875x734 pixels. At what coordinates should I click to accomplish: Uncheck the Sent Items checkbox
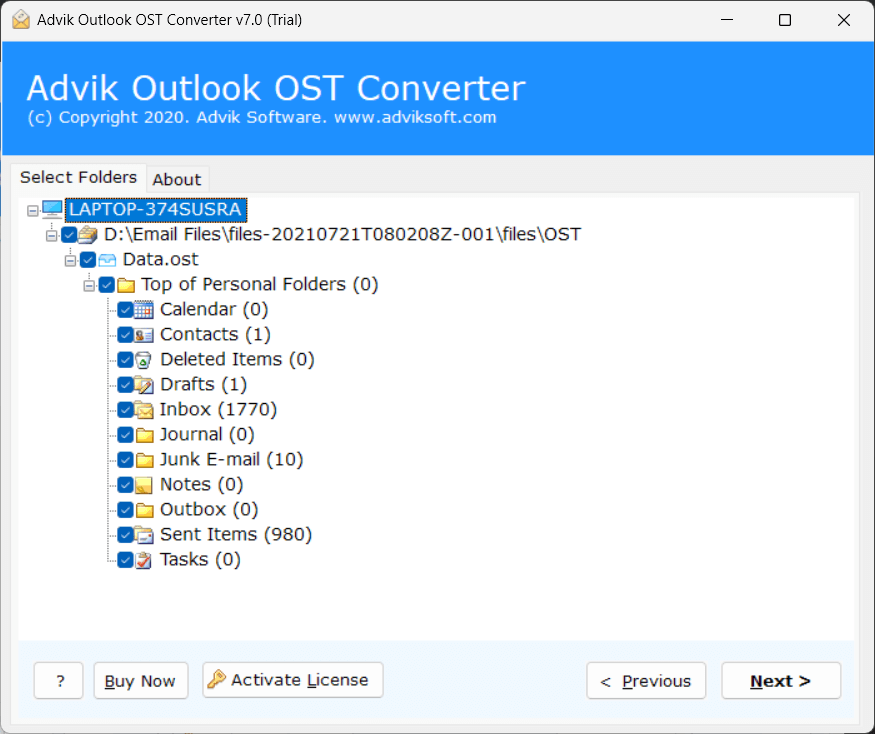[125, 535]
